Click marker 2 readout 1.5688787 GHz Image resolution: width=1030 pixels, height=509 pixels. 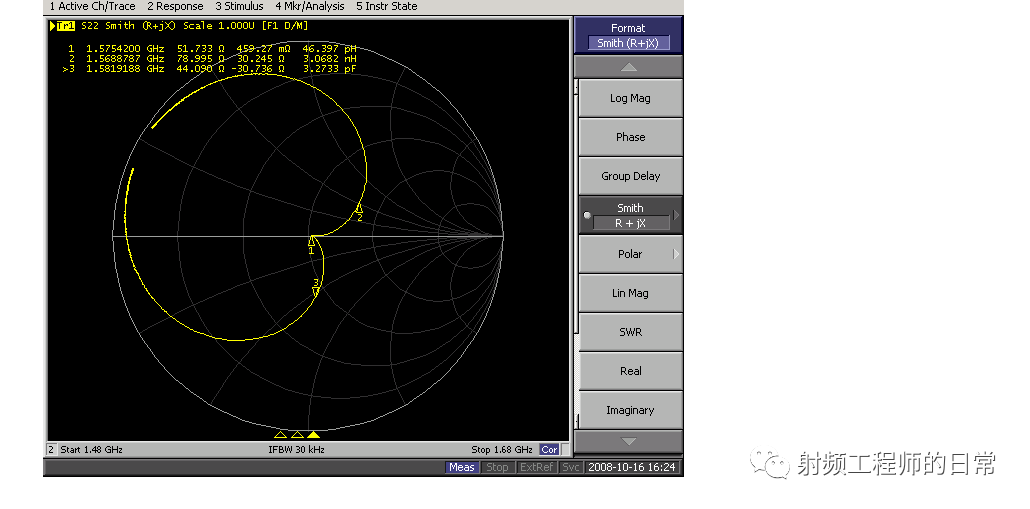125,58
